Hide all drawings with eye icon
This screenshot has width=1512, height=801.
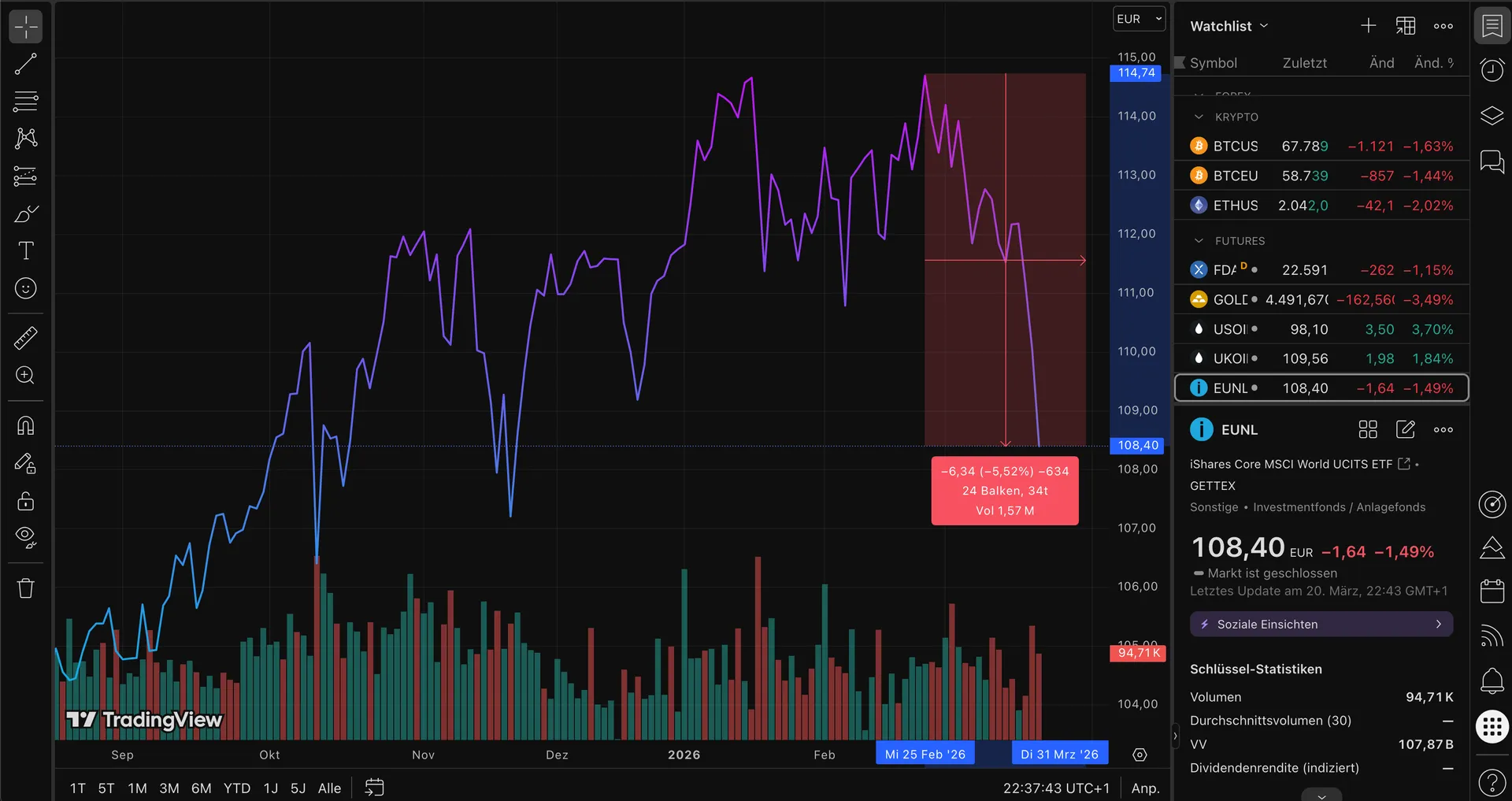[x=25, y=538]
